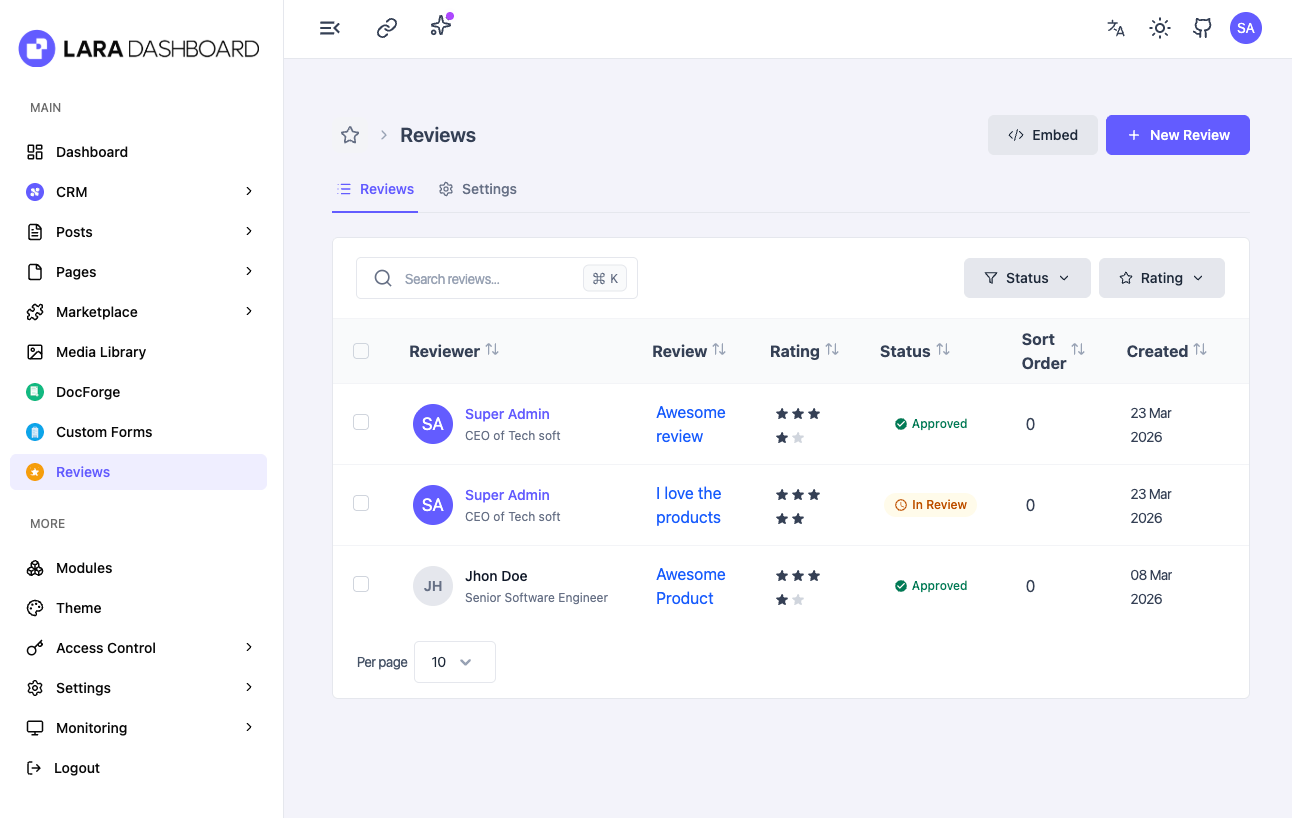Screen dimensions: 1292x818
Task: Click the star icon in the breadcrumb
Action: [349, 134]
